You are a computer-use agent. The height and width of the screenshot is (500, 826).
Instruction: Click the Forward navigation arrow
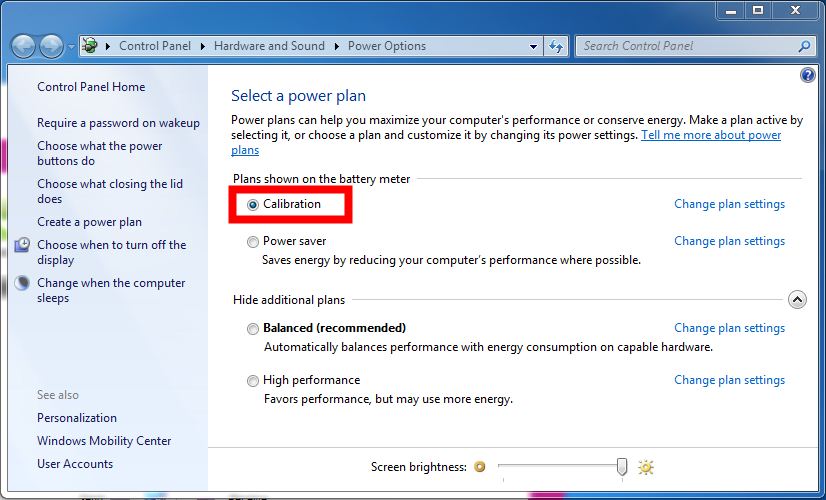52,46
